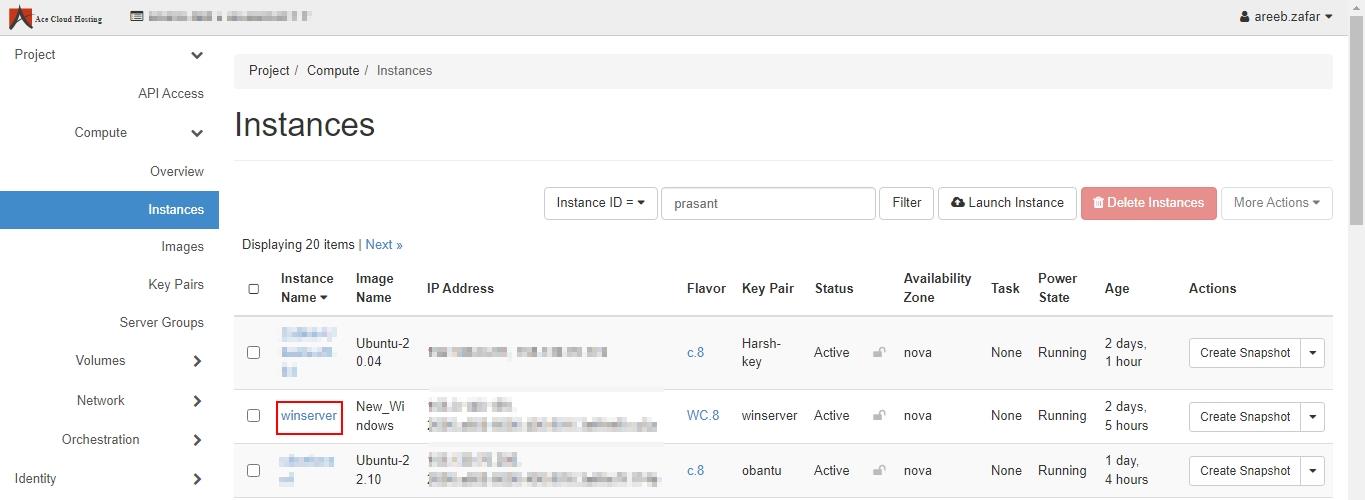Click the filter text field containing prasant
Viewport: 1365px width, 500px height.
(x=767, y=203)
